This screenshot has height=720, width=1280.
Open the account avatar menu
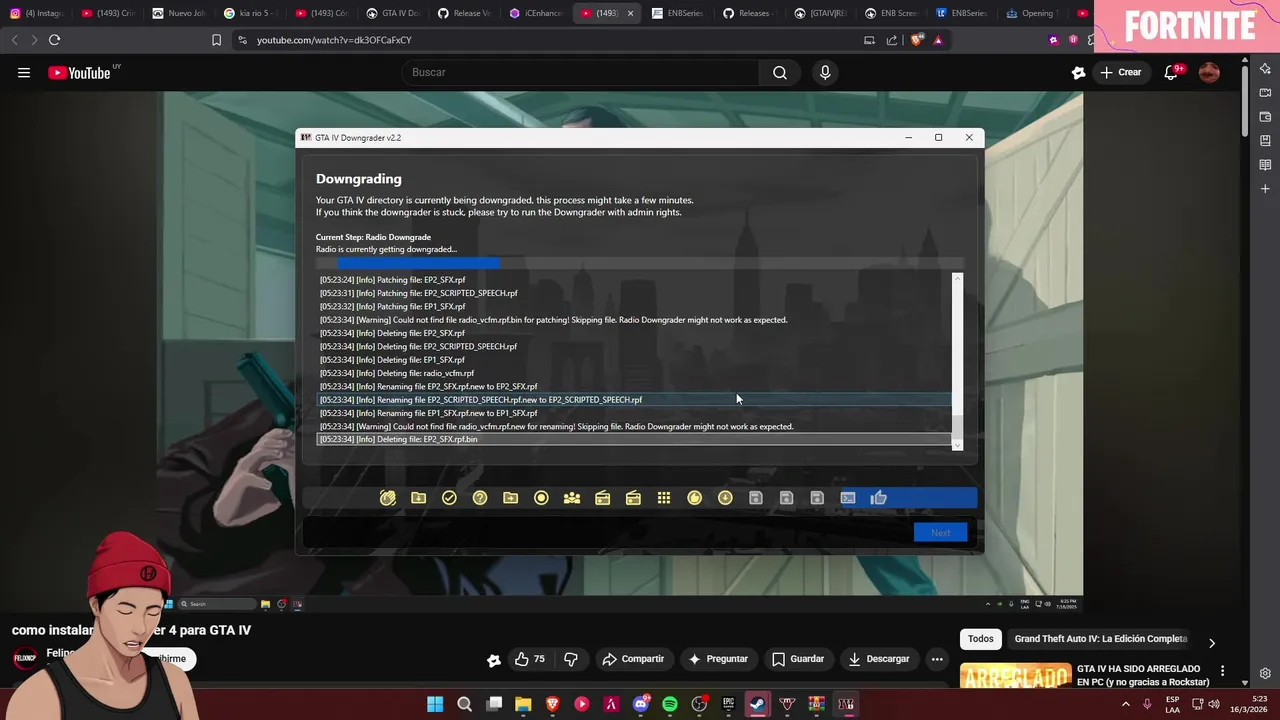(1209, 72)
